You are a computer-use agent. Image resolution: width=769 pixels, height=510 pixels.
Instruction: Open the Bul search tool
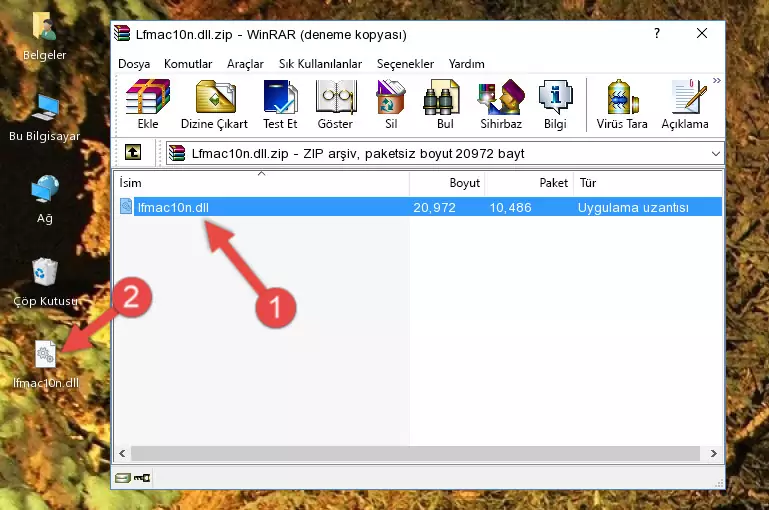(x=445, y=104)
